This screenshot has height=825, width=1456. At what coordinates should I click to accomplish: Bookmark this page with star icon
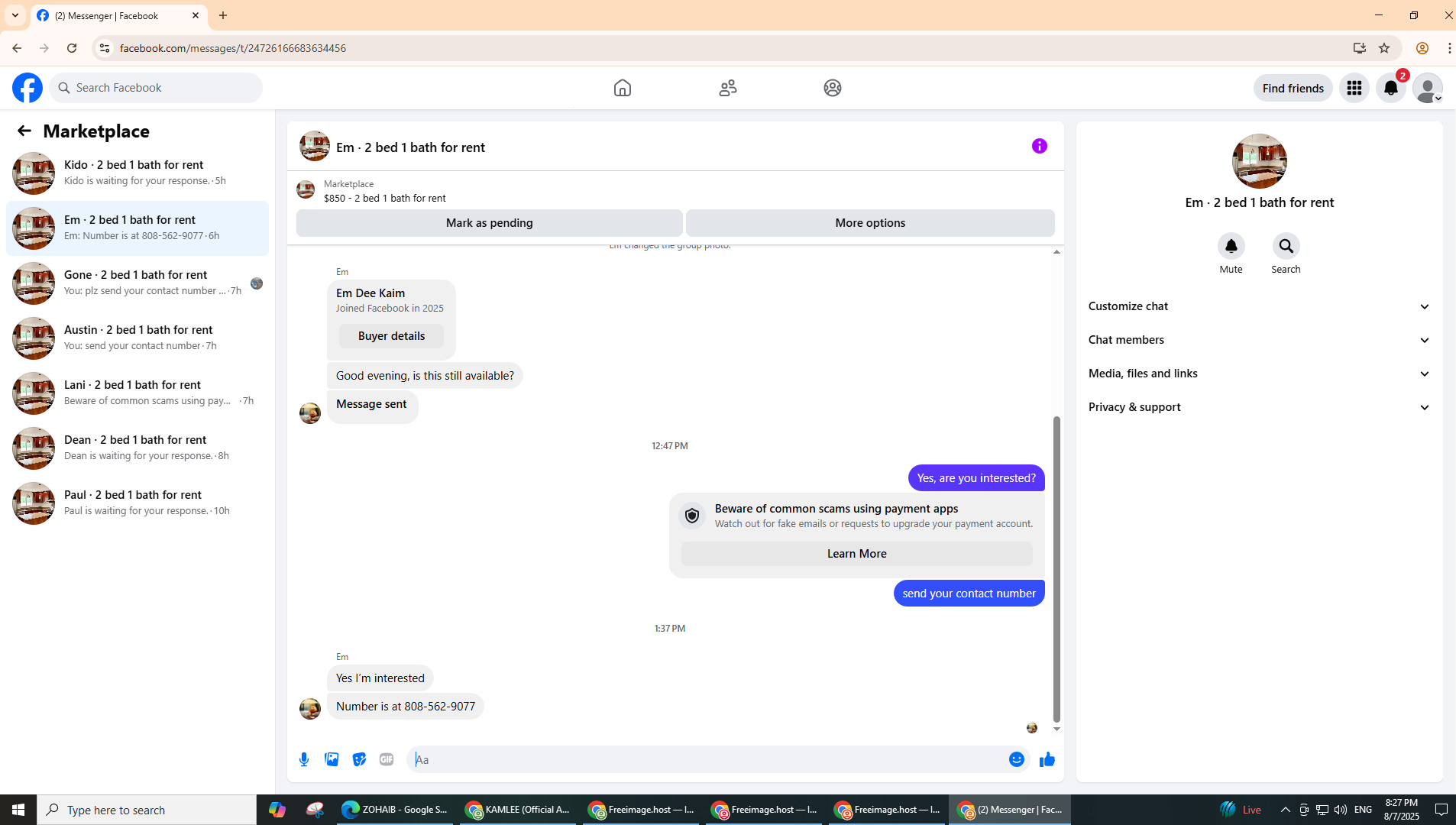[1384, 48]
